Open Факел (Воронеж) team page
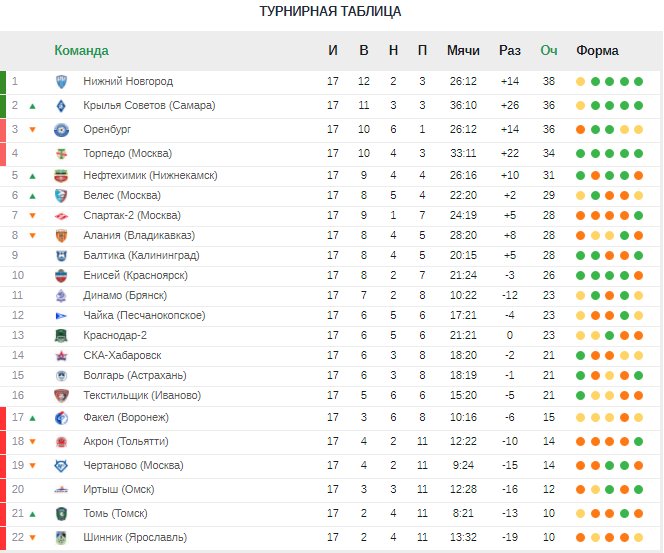This screenshot has width=664, height=553. [126, 418]
